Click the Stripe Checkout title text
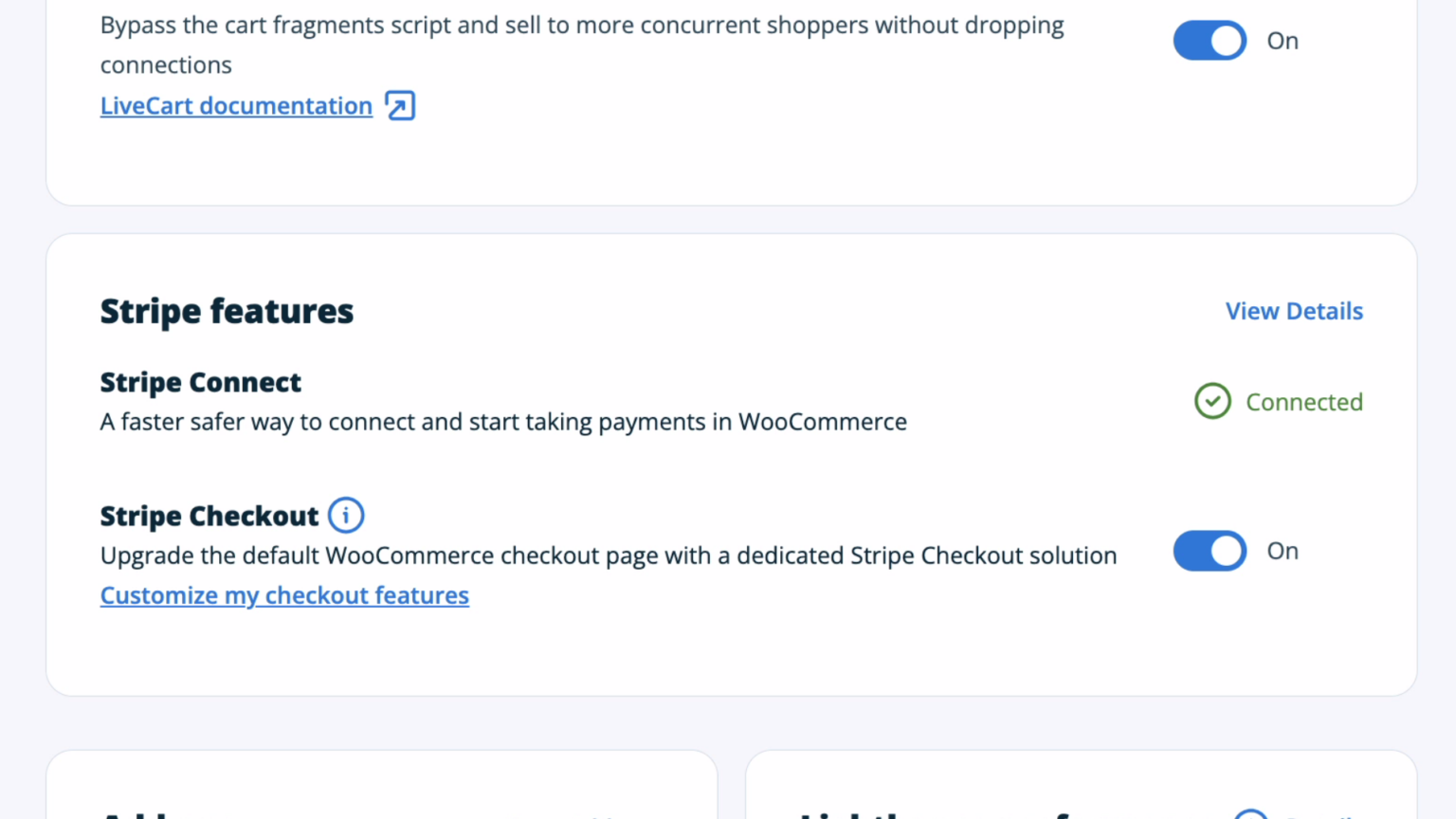1456x819 pixels. (x=209, y=516)
